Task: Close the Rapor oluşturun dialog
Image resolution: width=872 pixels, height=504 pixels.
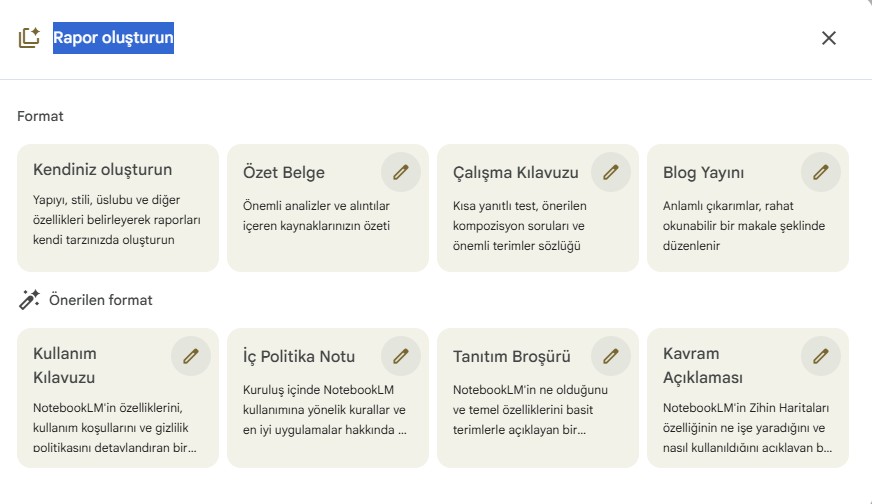Action: 829,38
